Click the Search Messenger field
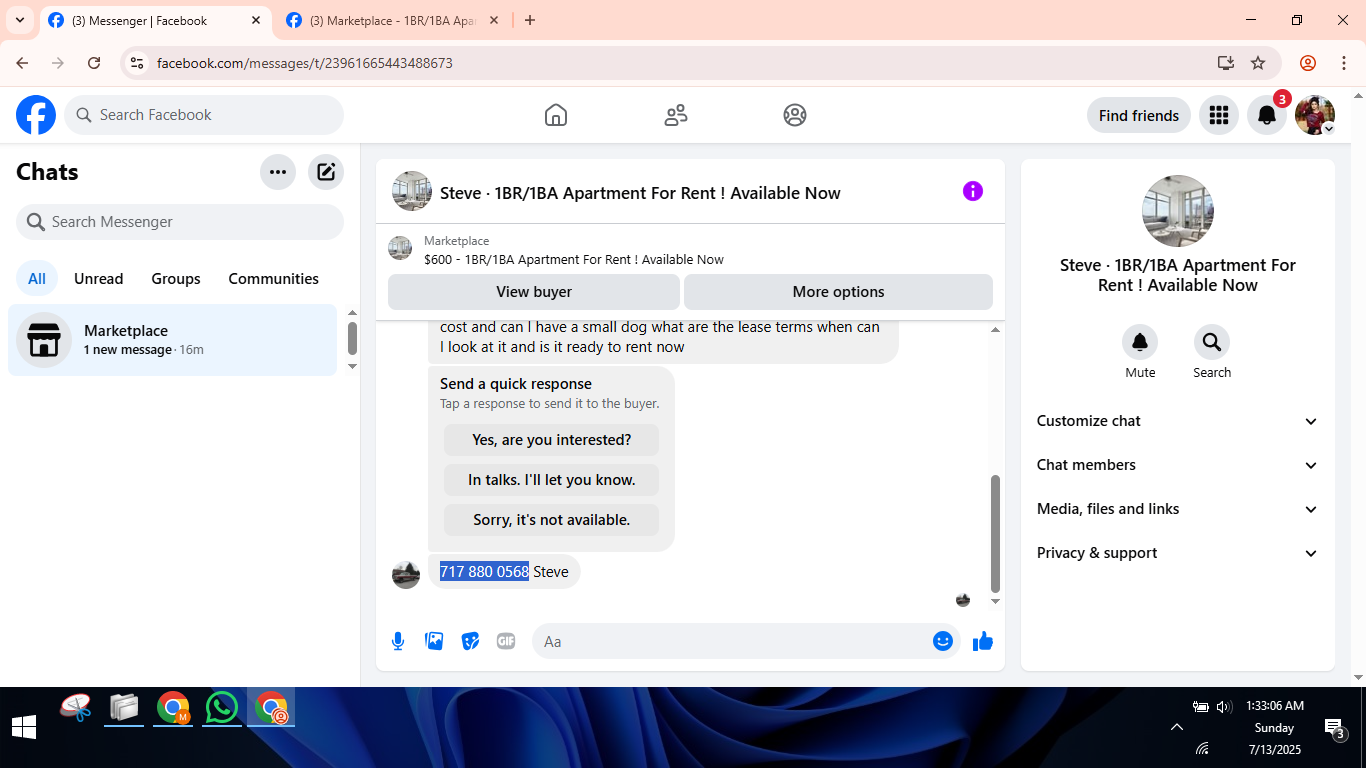 pos(180,222)
